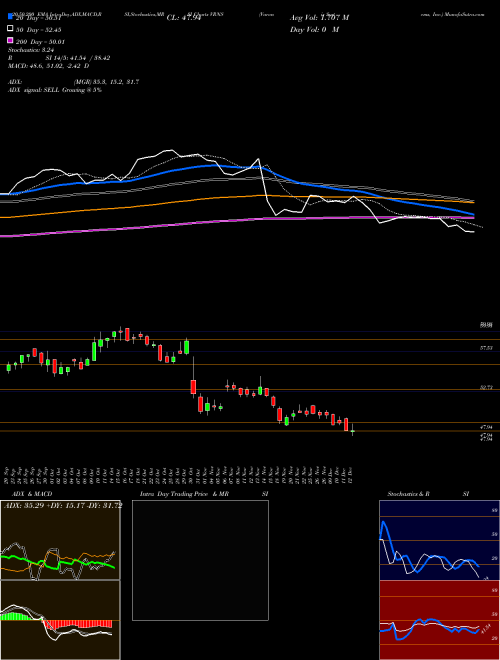Open the MACD histogram panel
The image size is (500, 660).
60,620
